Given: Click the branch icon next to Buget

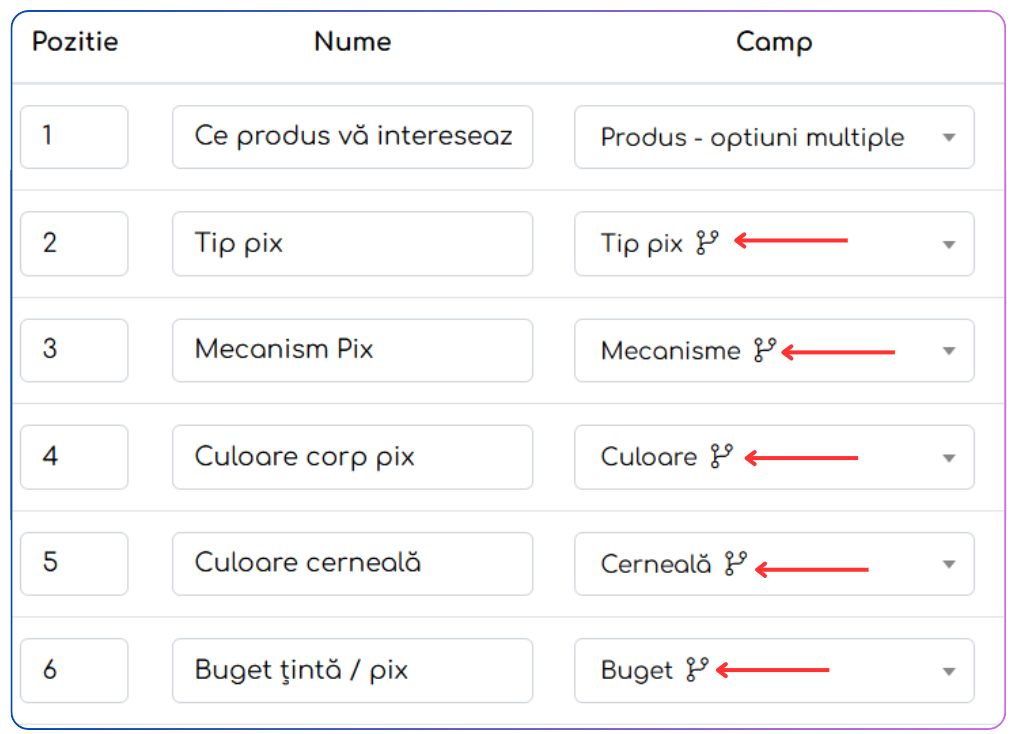Looking at the screenshot, I should [x=697, y=670].
